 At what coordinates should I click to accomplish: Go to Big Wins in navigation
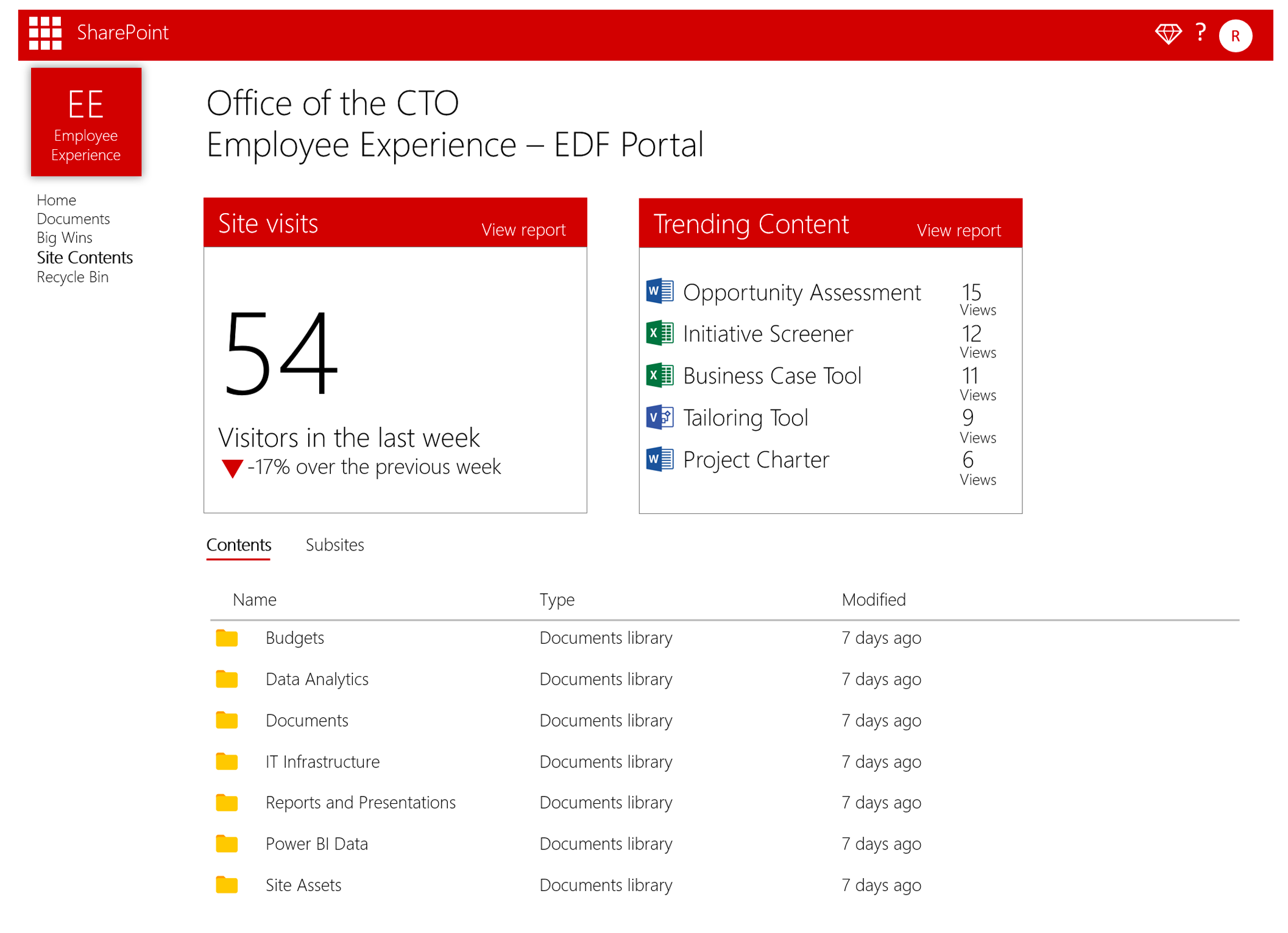tap(65, 238)
